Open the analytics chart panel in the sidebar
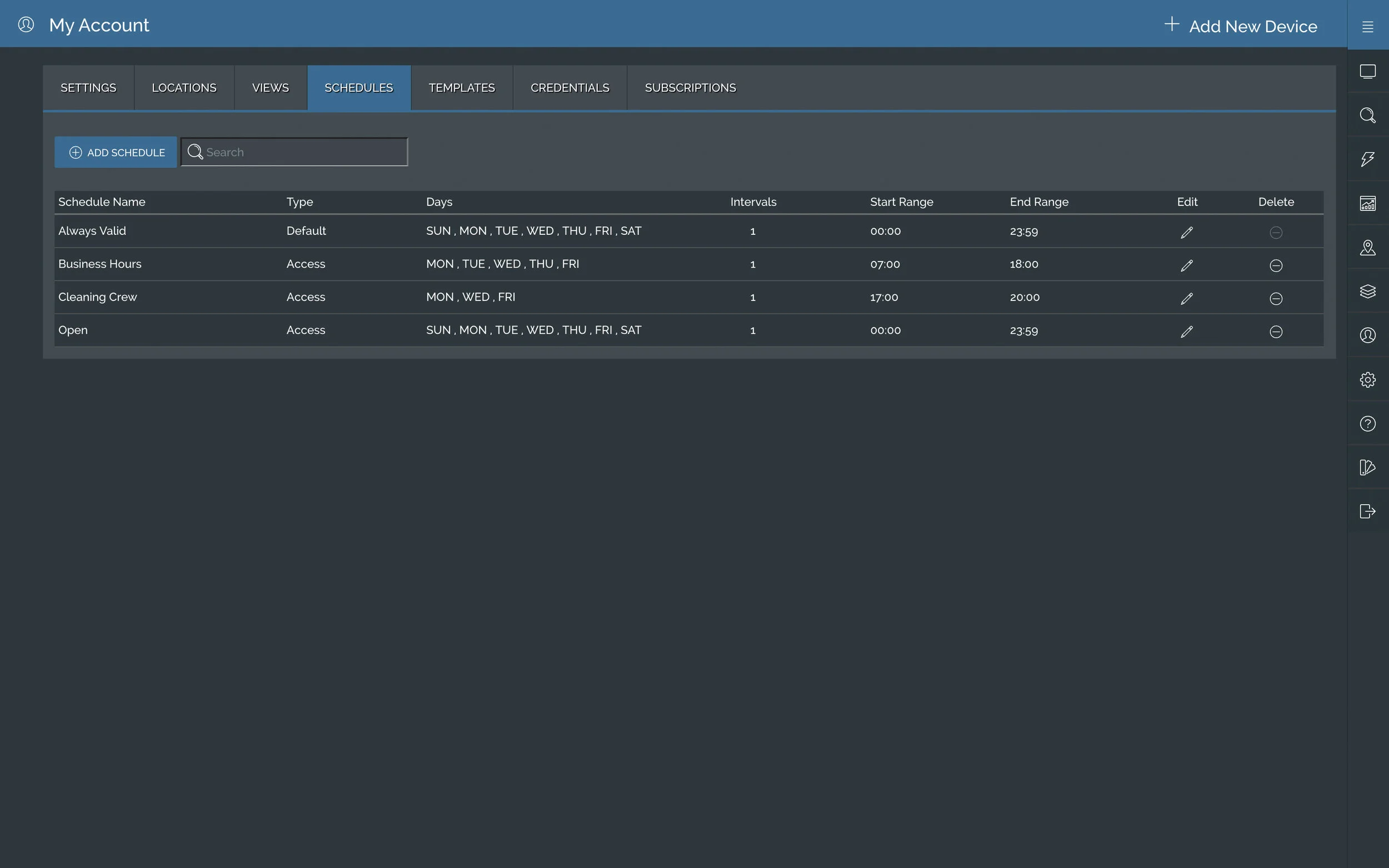This screenshot has height=868, width=1389. coord(1368,203)
